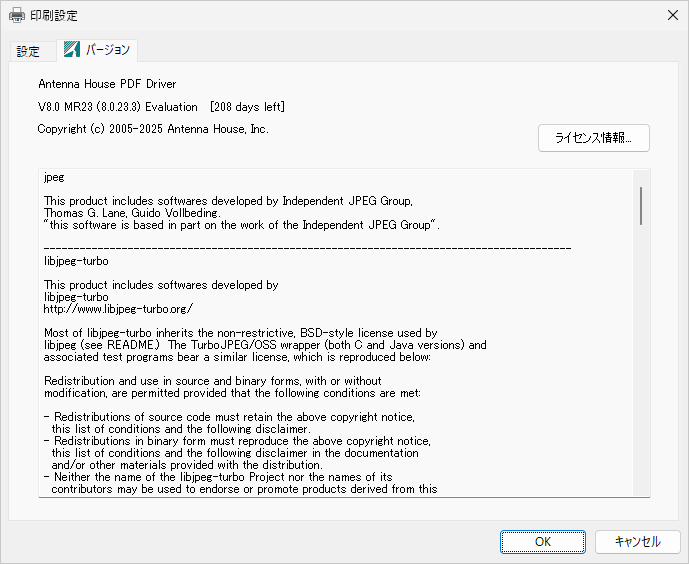Image resolution: width=689 pixels, height=564 pixels.
Task: Click the V8.0 MR23 version text
Action: click(x=116, y=106)
